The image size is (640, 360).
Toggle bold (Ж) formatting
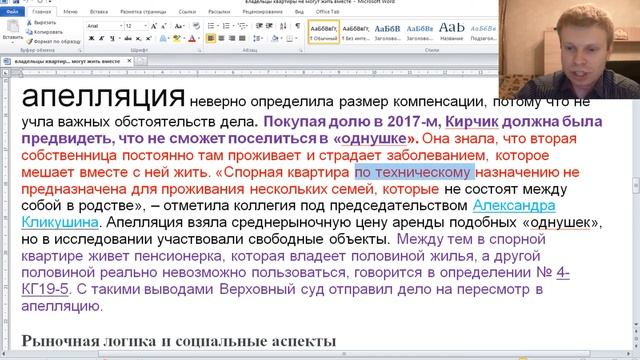click(x=91, y=38)
